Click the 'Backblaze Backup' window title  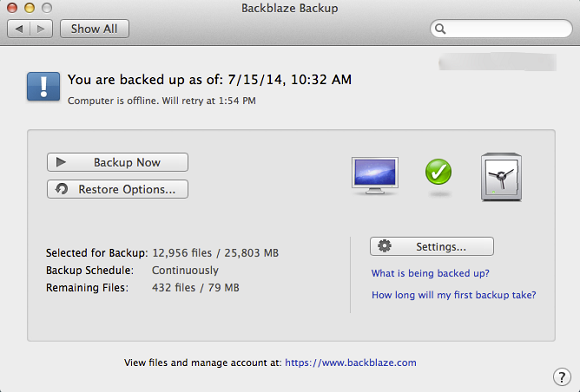(x=290, y=8)
